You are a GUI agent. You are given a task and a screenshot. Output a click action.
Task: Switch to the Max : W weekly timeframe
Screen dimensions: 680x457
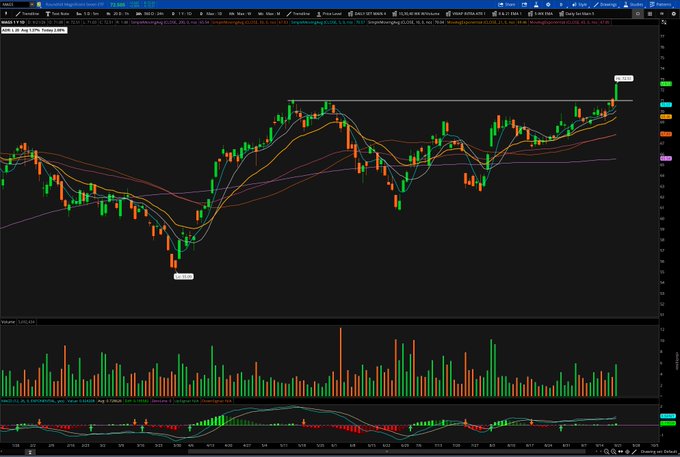[240, 13]
